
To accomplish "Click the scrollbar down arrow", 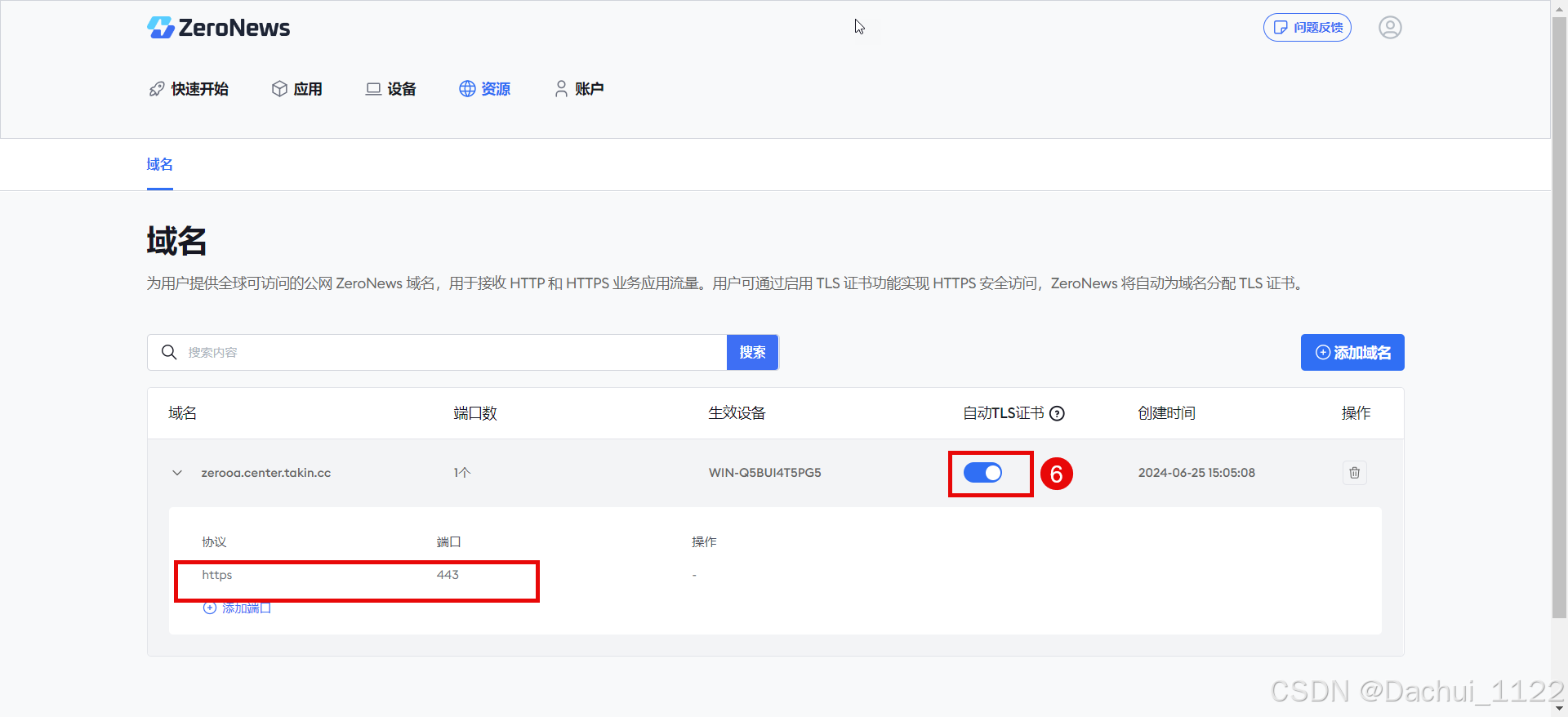I will pyautogui.click(x=1559, y=709).
